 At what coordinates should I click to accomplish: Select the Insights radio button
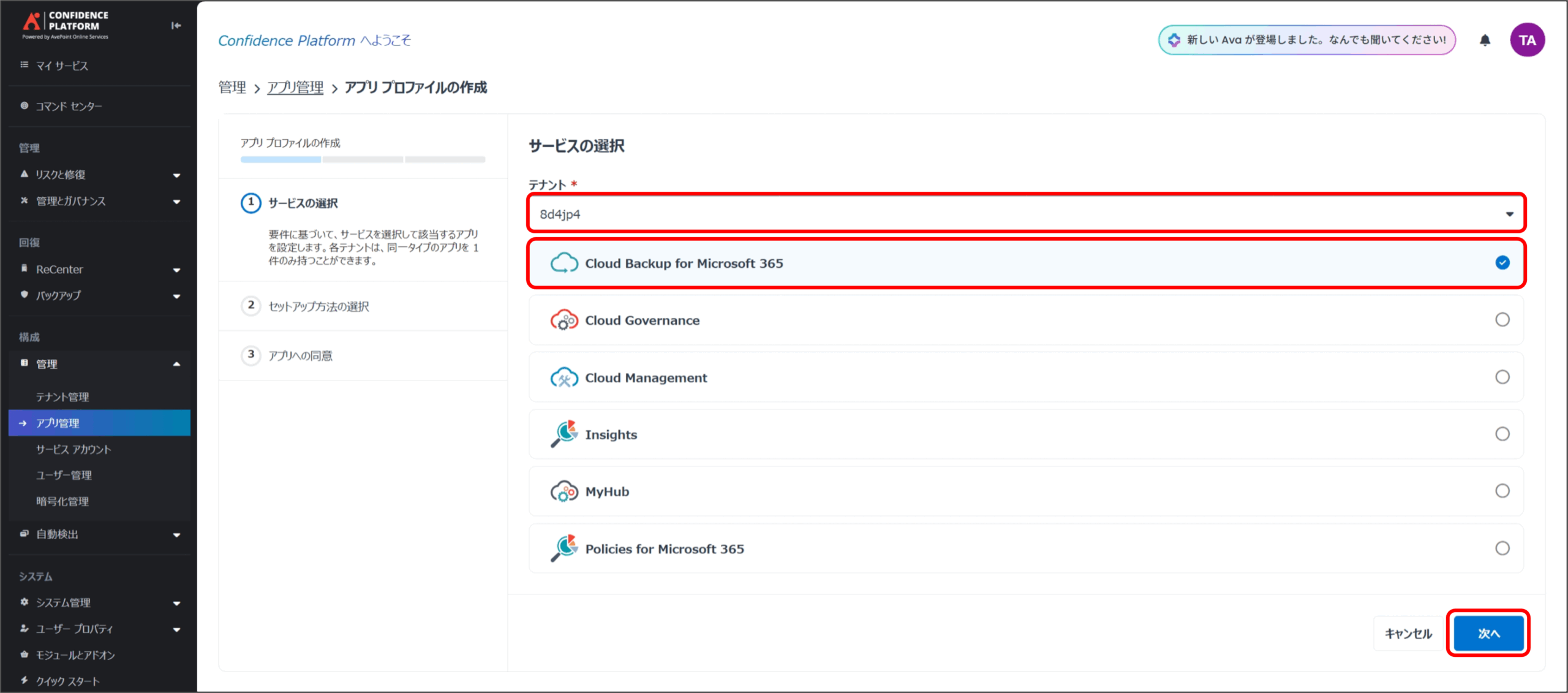coord(1502,434)
